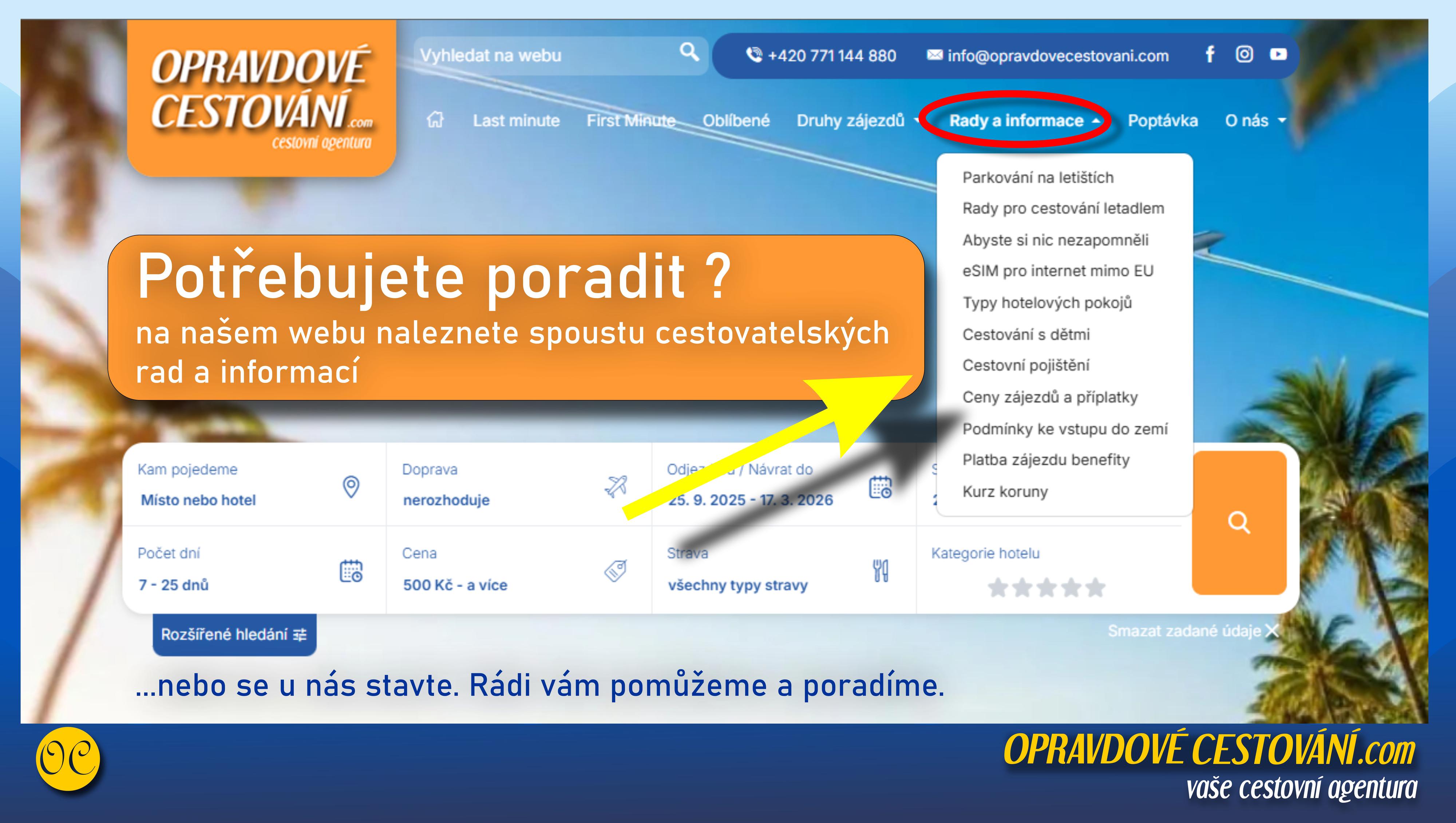Click the Opravdové Cestování orange logo
Image resolution: width=1456 pixels, height=823 pixels.
[x=262, y=98]
